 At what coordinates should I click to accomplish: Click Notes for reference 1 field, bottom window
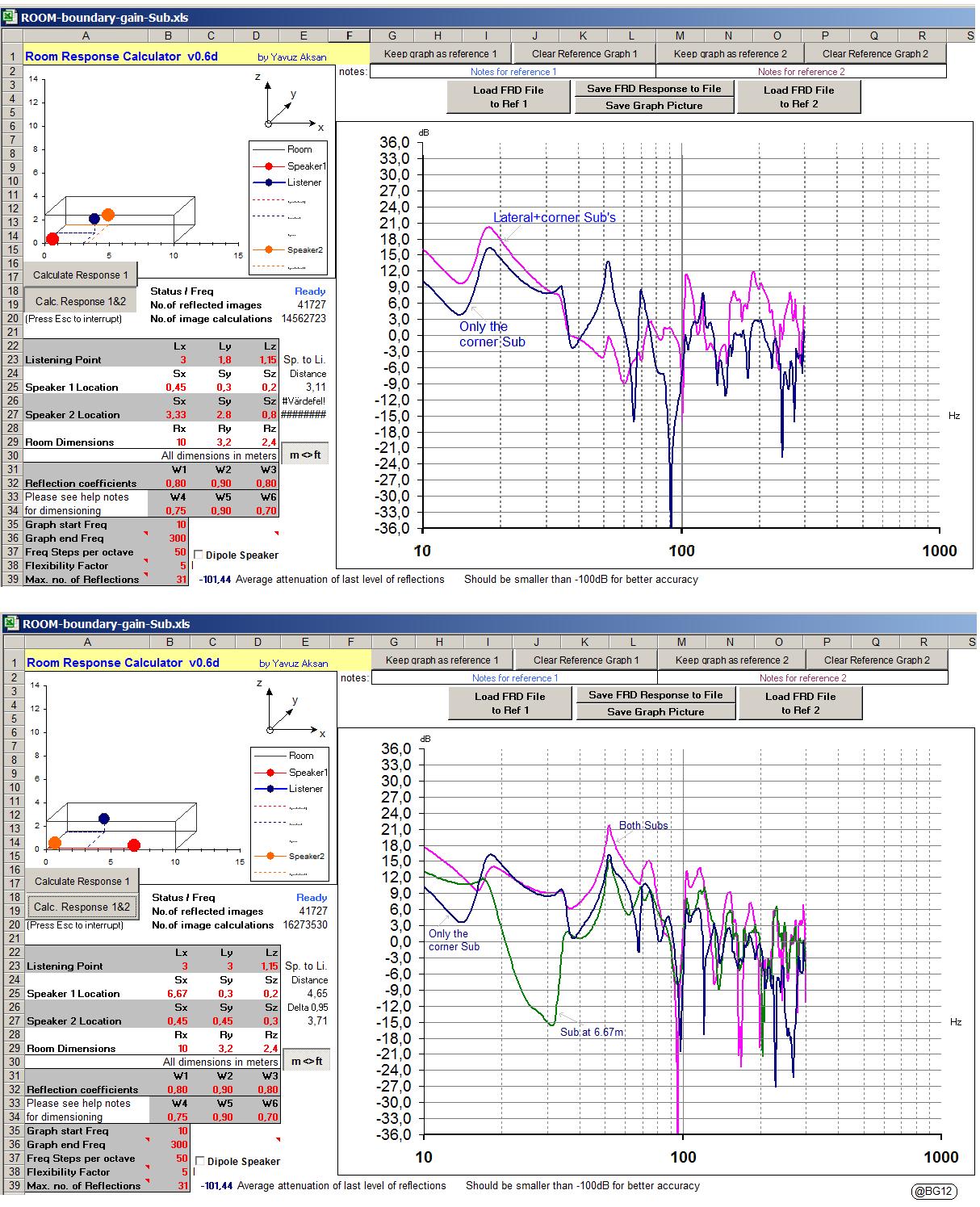point(514,678)
